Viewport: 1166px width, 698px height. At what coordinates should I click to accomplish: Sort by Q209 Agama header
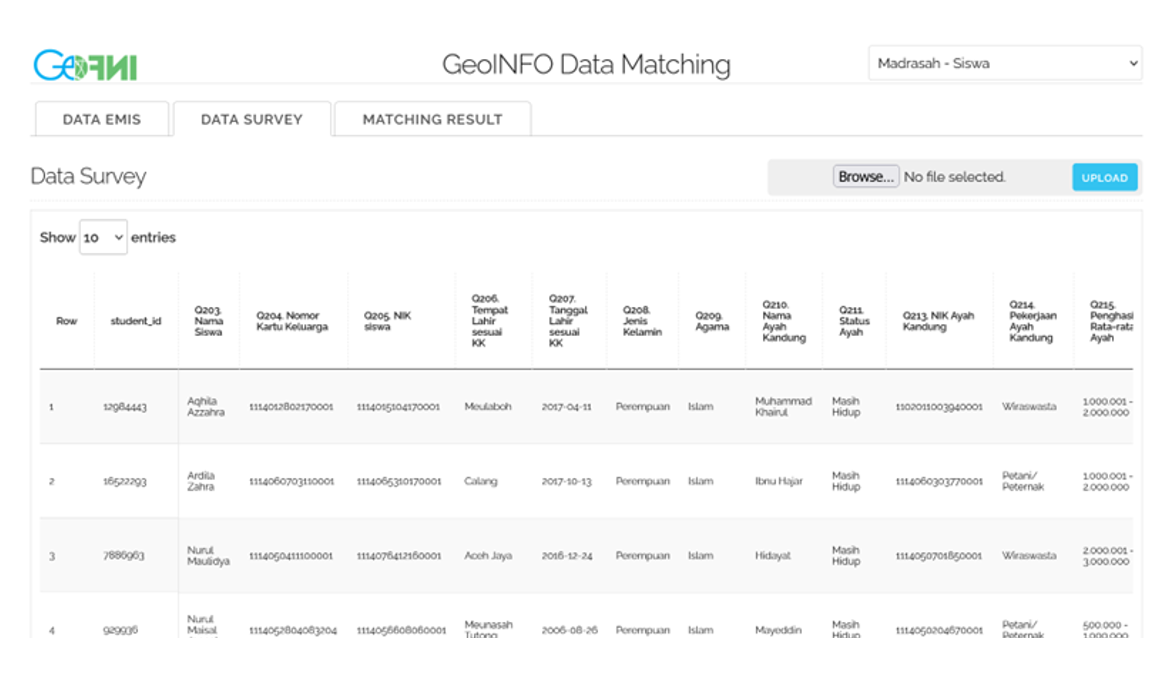pos(712,321)
